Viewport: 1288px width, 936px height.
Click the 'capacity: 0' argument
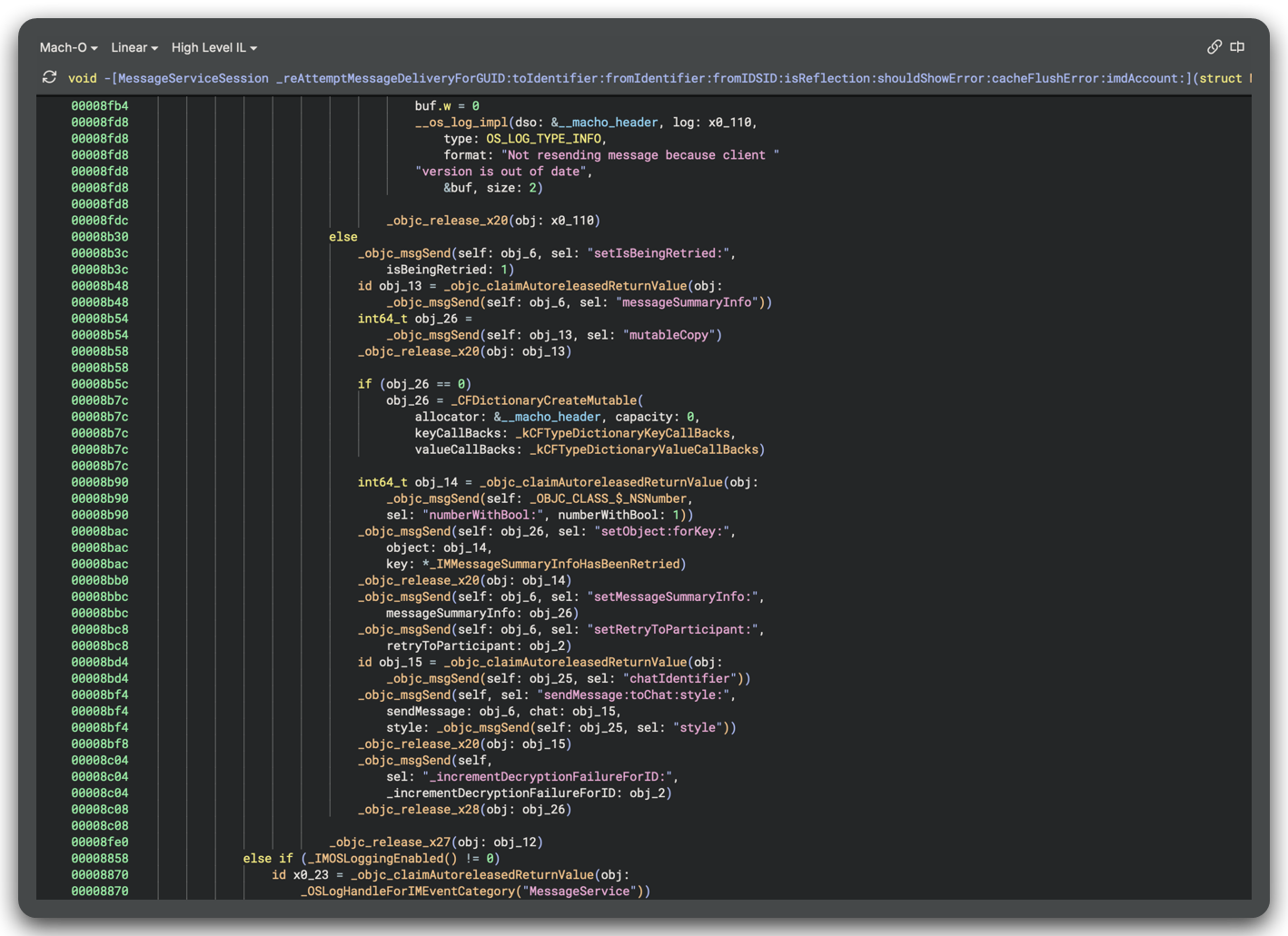[x=654, y=417]
